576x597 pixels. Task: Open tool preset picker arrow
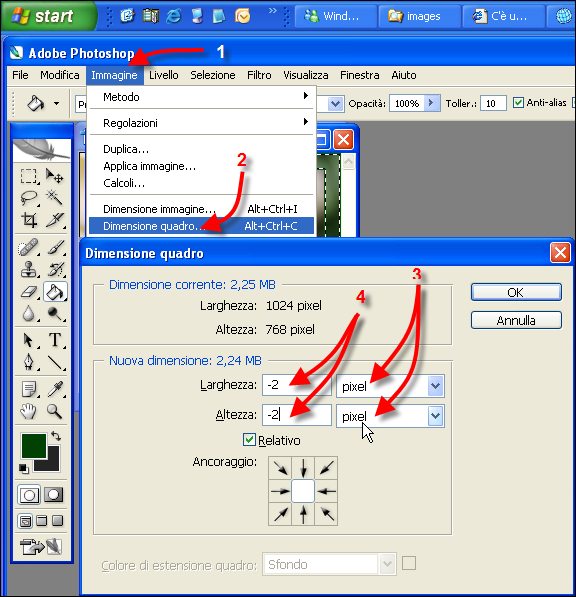56,103
